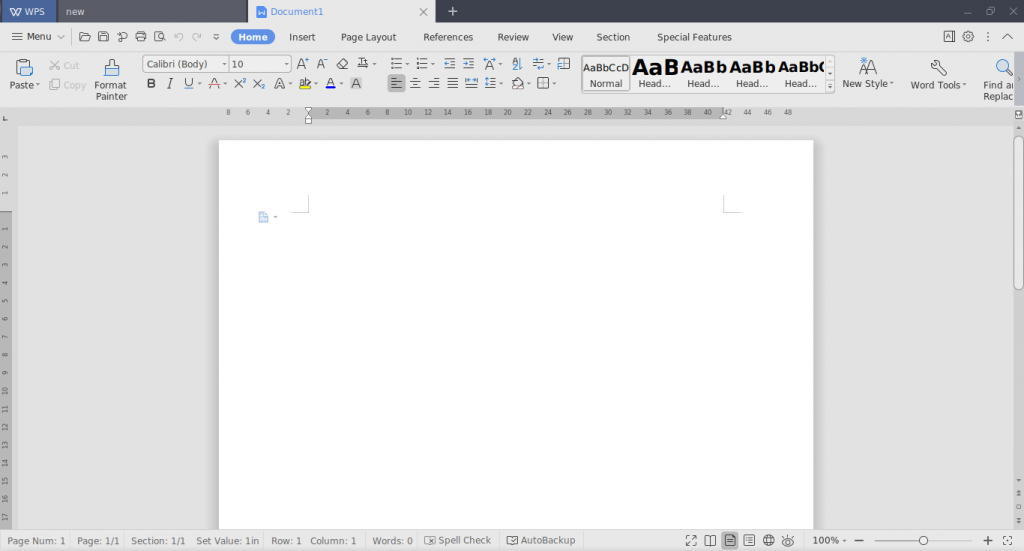
Task: Apply yellow text highlight color
Action: (x=304, y=84)
